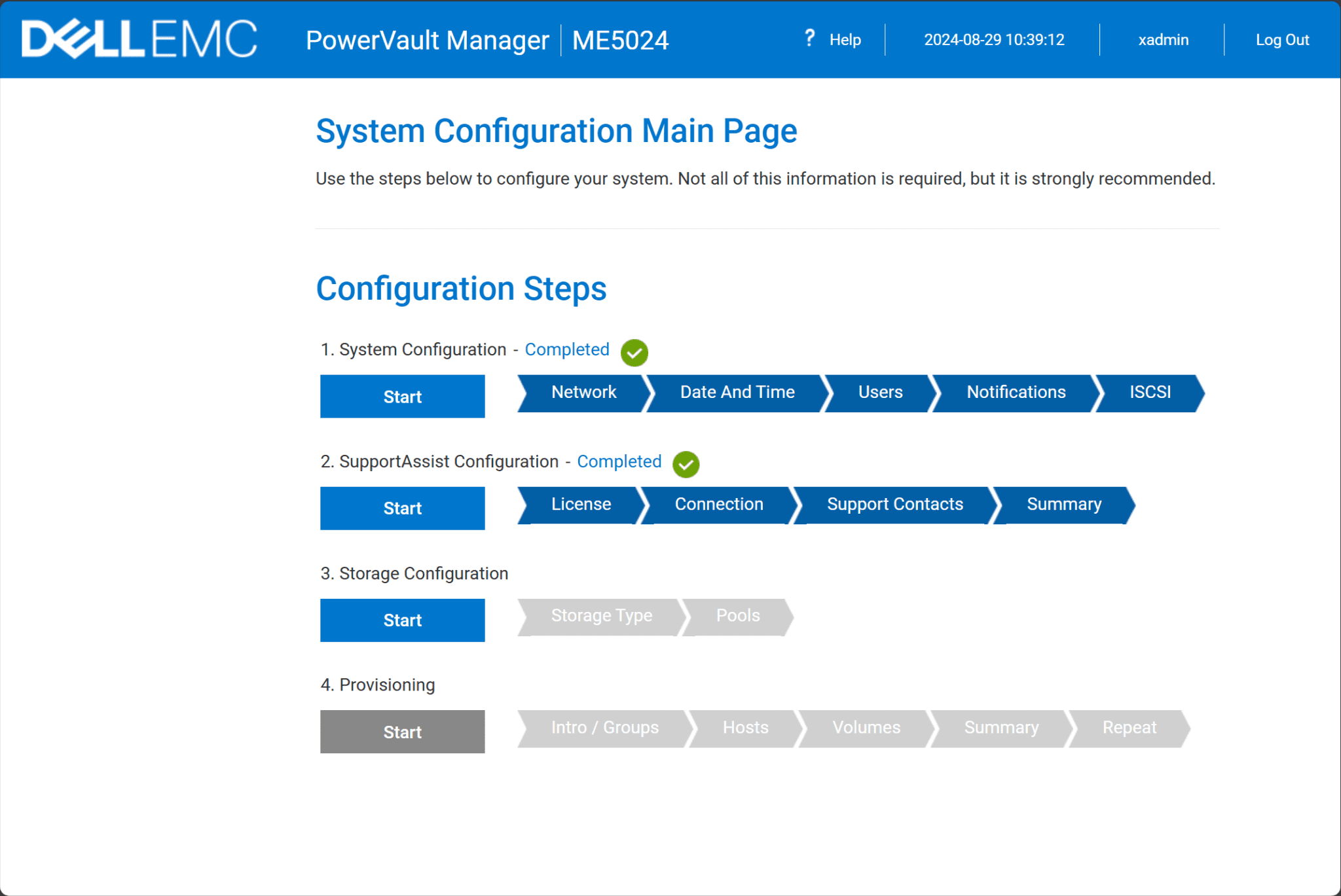The image size is (1341, 896).
Task: Open Help via the question mark icon
Action: [810, 39]
